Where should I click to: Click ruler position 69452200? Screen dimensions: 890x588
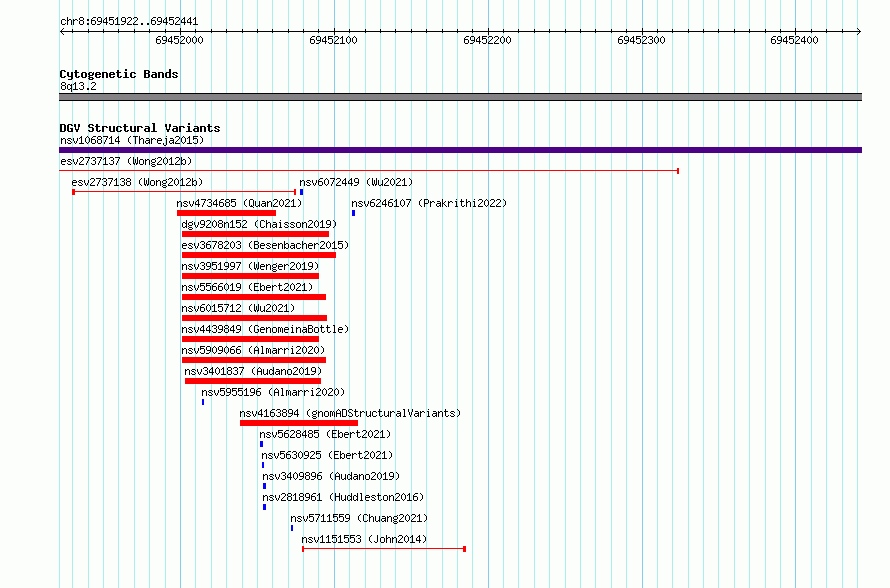click(487, 40)
